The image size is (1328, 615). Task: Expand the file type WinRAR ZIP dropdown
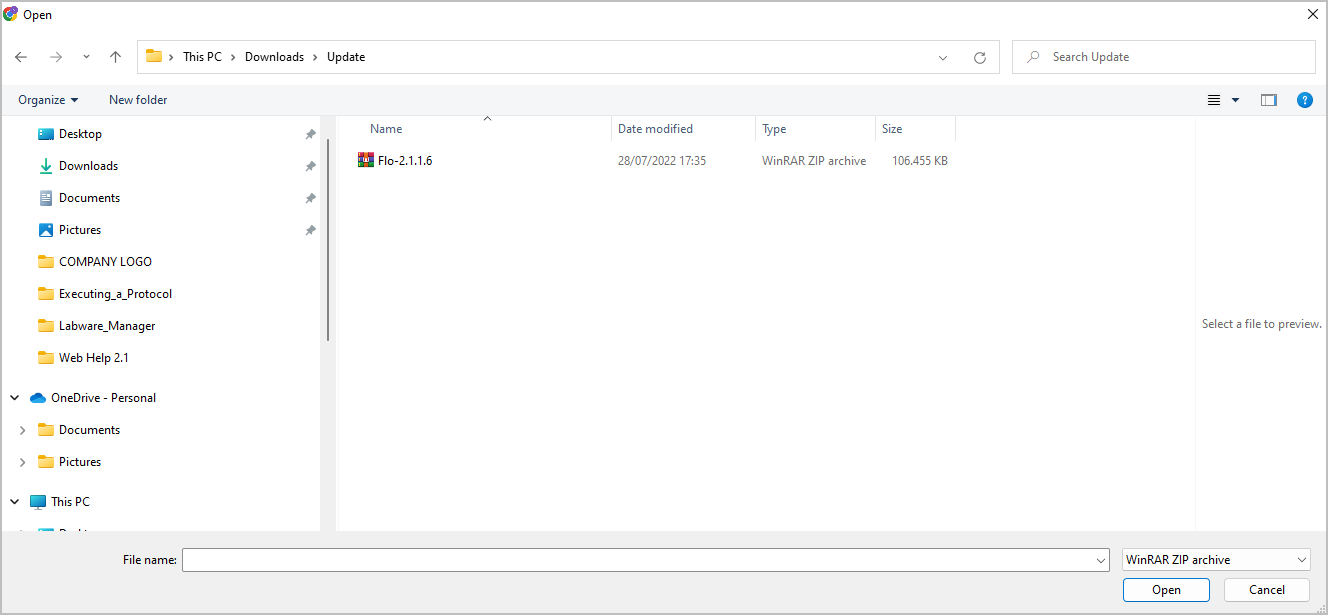tap(1215, 560)
